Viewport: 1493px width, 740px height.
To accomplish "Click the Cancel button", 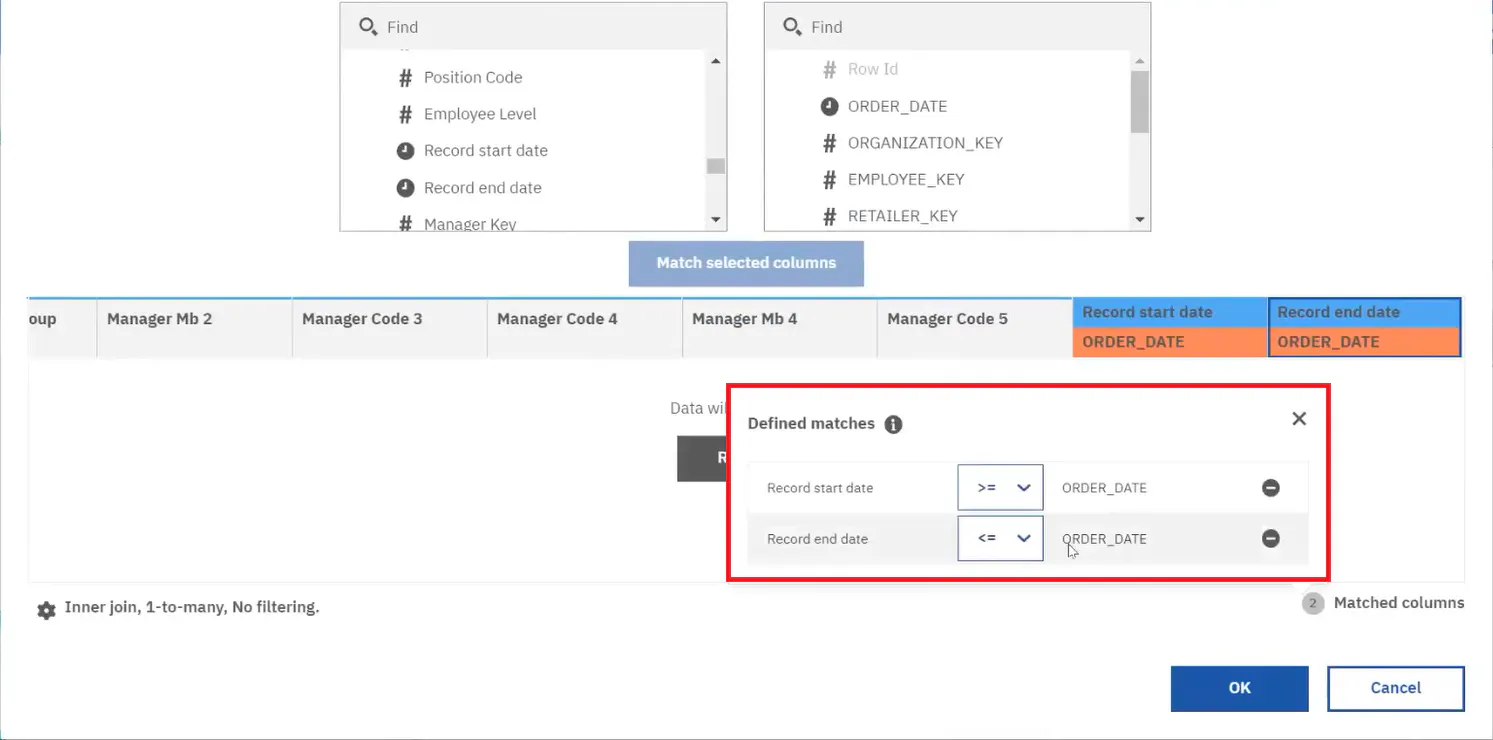I will point(1395,688).
